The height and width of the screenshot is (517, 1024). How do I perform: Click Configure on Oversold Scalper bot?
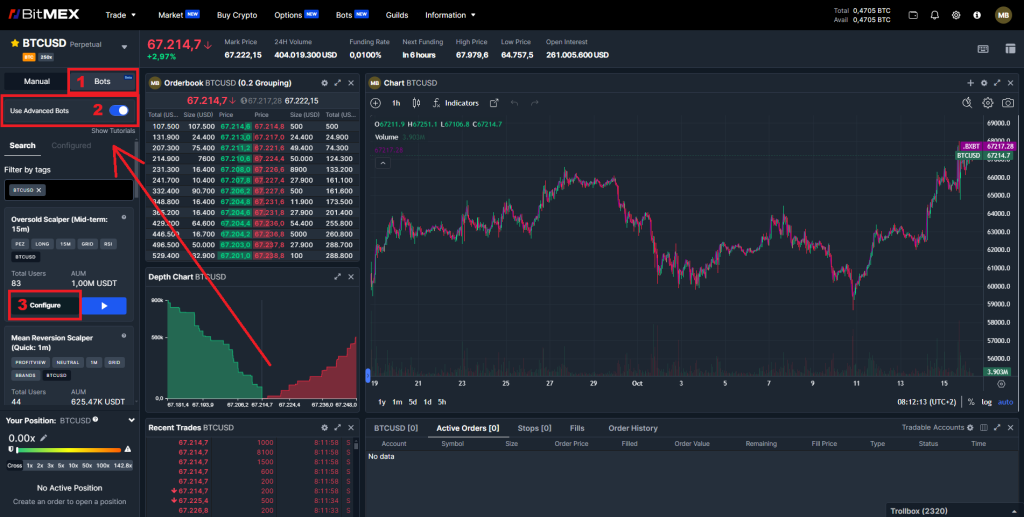(x=44, y=305)
